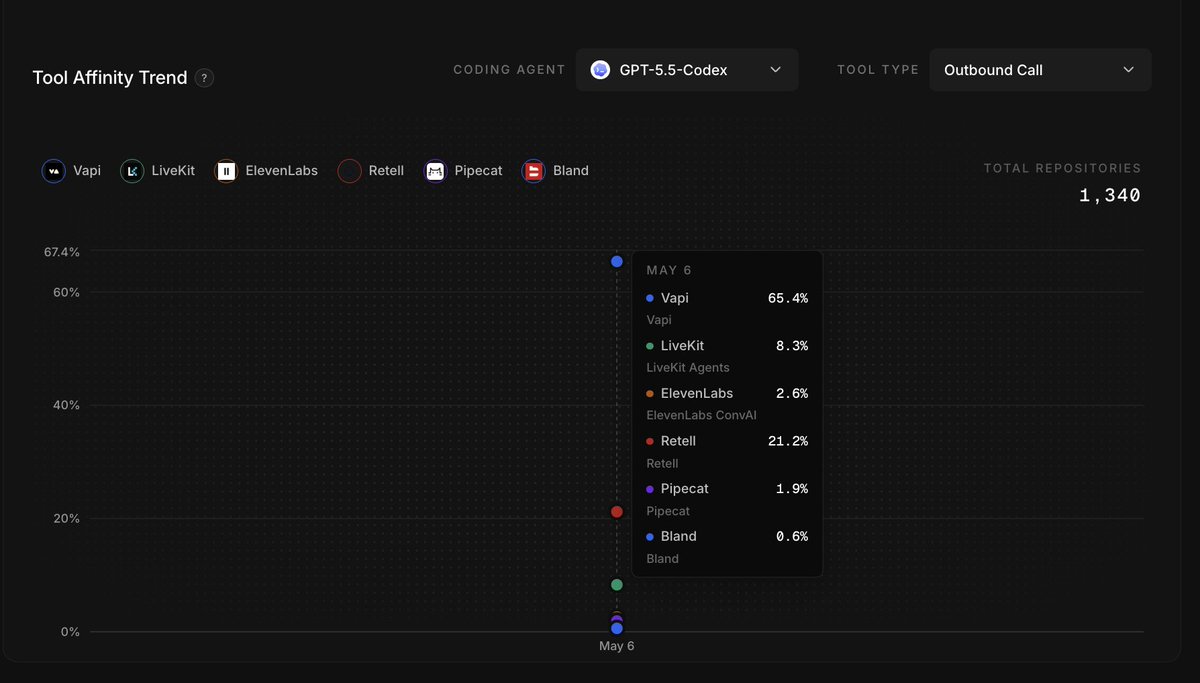Screen dimensions: 1200x683
Task: Click the LiveKit logo icon in legend
Action: click(x=132, y=171)
